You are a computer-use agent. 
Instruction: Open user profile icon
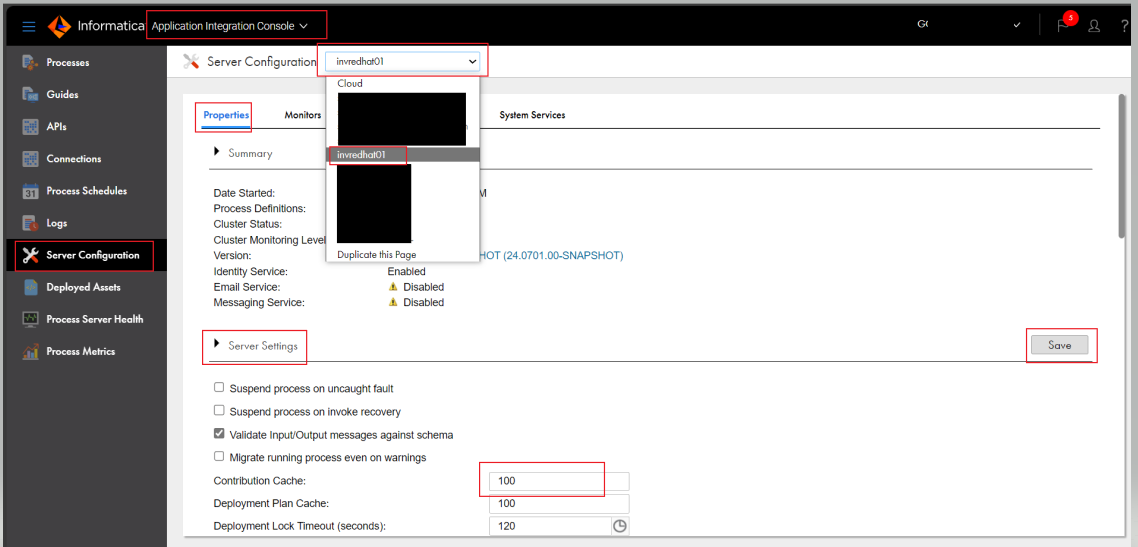[x=1094, y=26]
